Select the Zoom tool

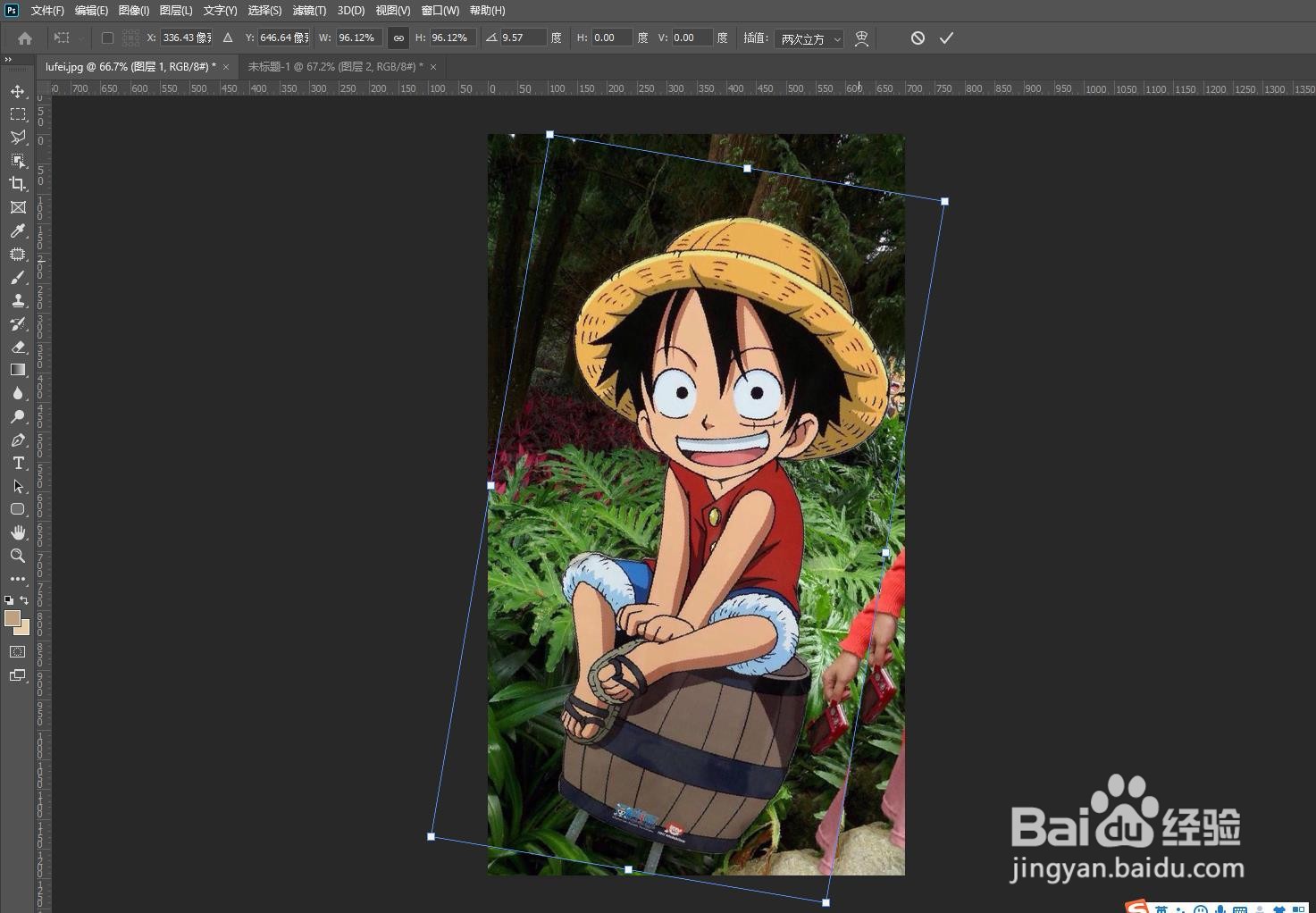click(18, 556)
